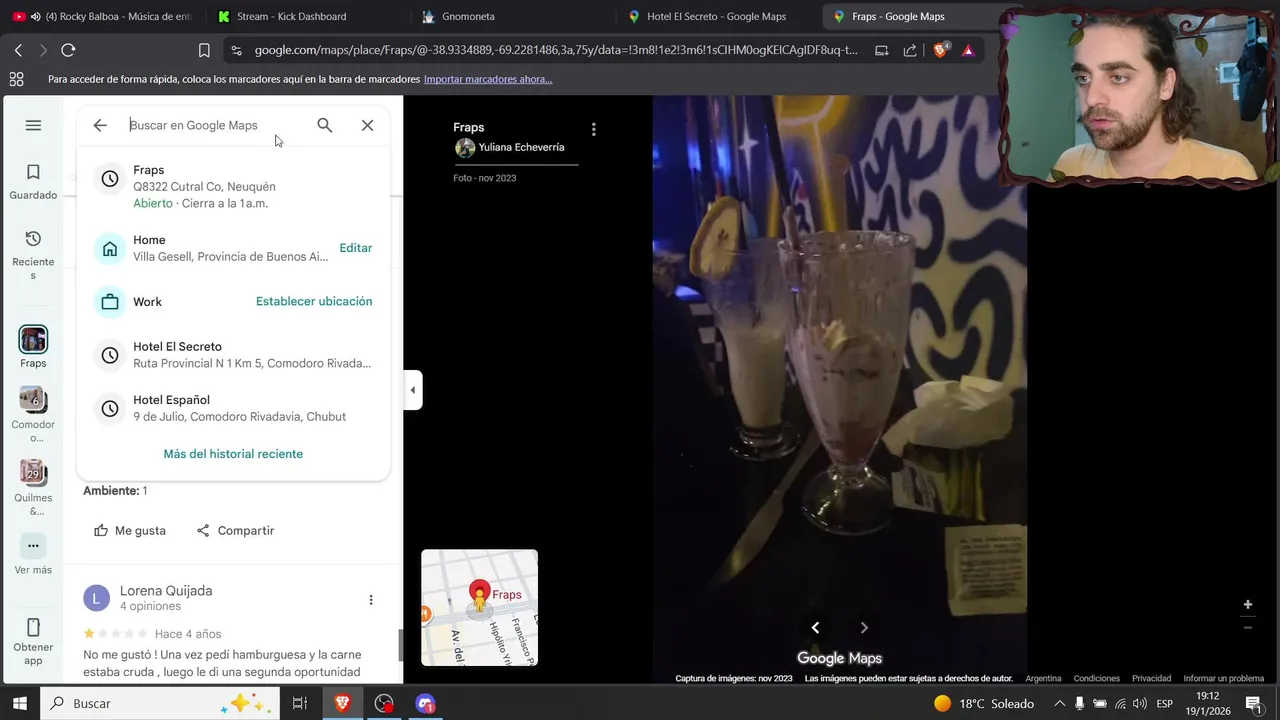Click Obtener app phone icon

(33, 627)
